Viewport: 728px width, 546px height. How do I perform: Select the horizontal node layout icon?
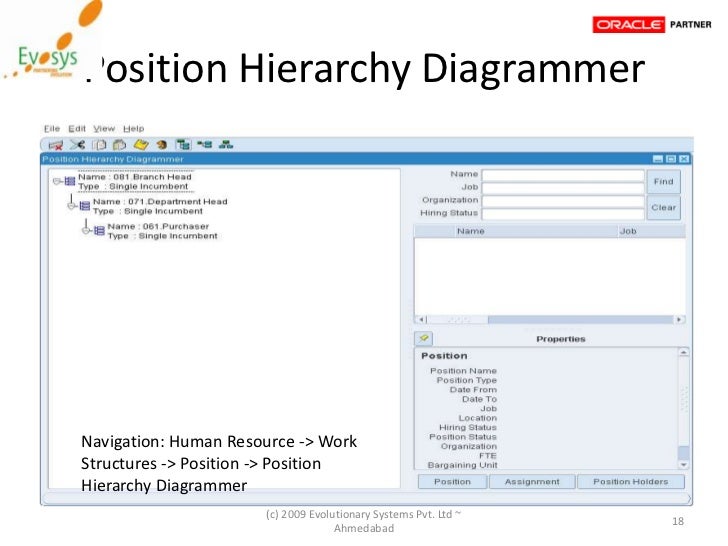point(204,145)
